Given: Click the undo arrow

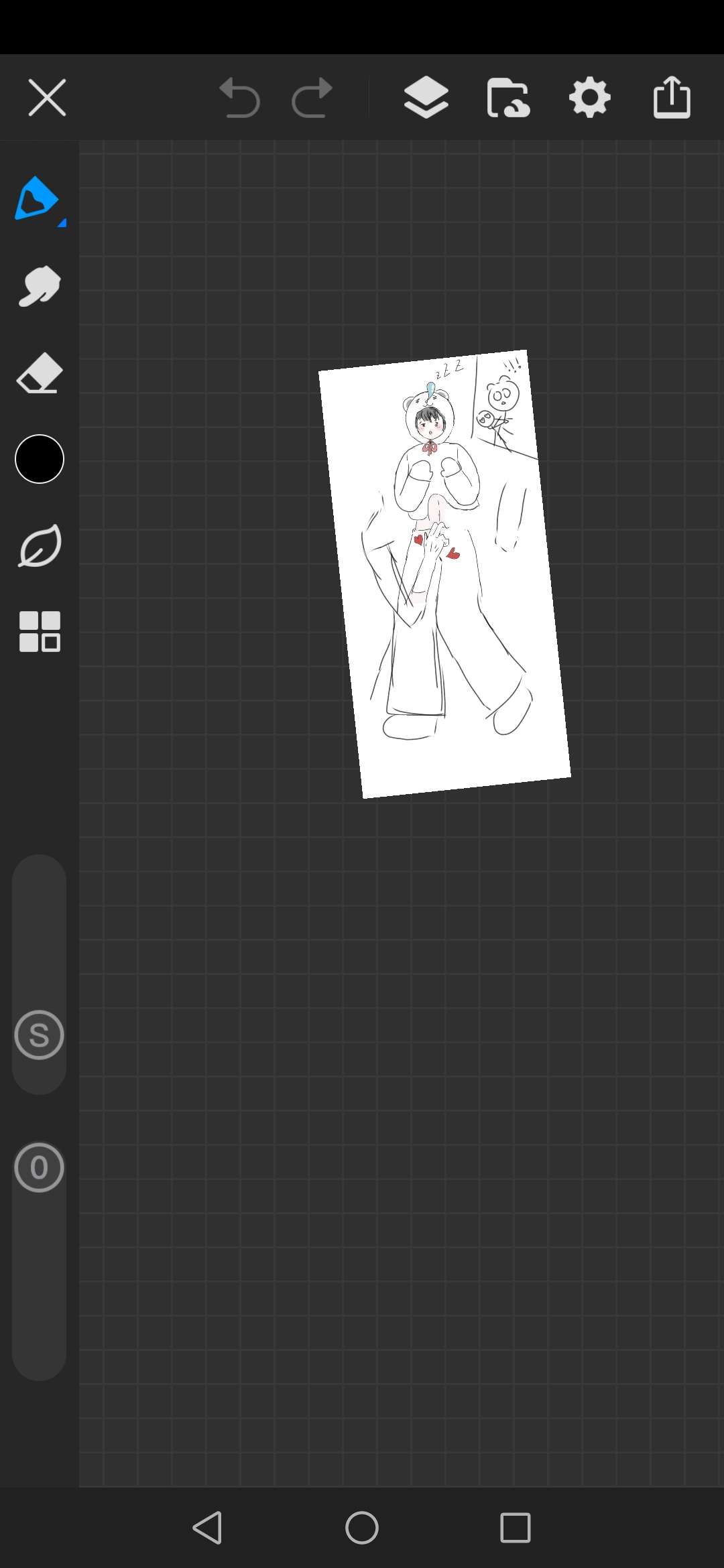Looking at the screenshot, I should (239, 98).
